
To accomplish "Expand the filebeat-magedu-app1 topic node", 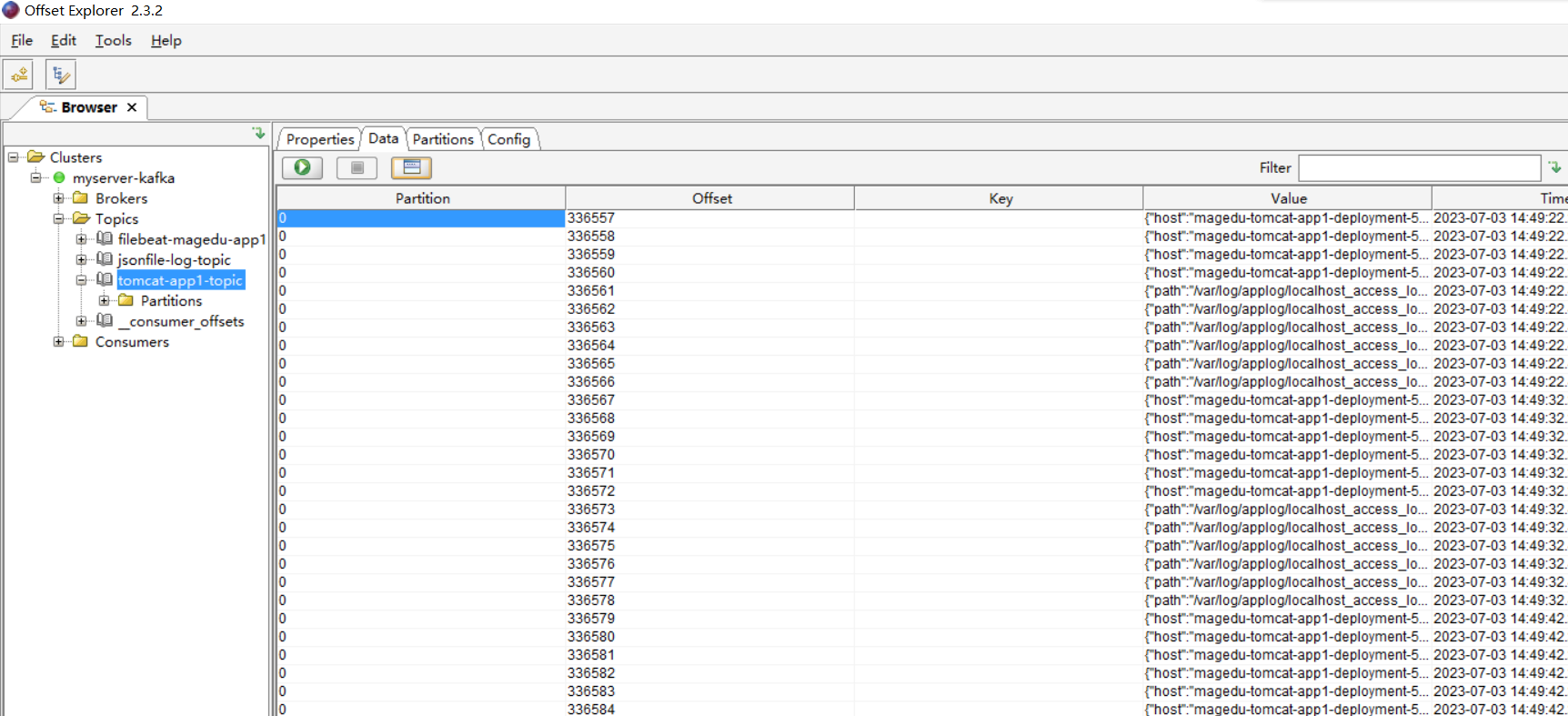I will tap(81, 239).
